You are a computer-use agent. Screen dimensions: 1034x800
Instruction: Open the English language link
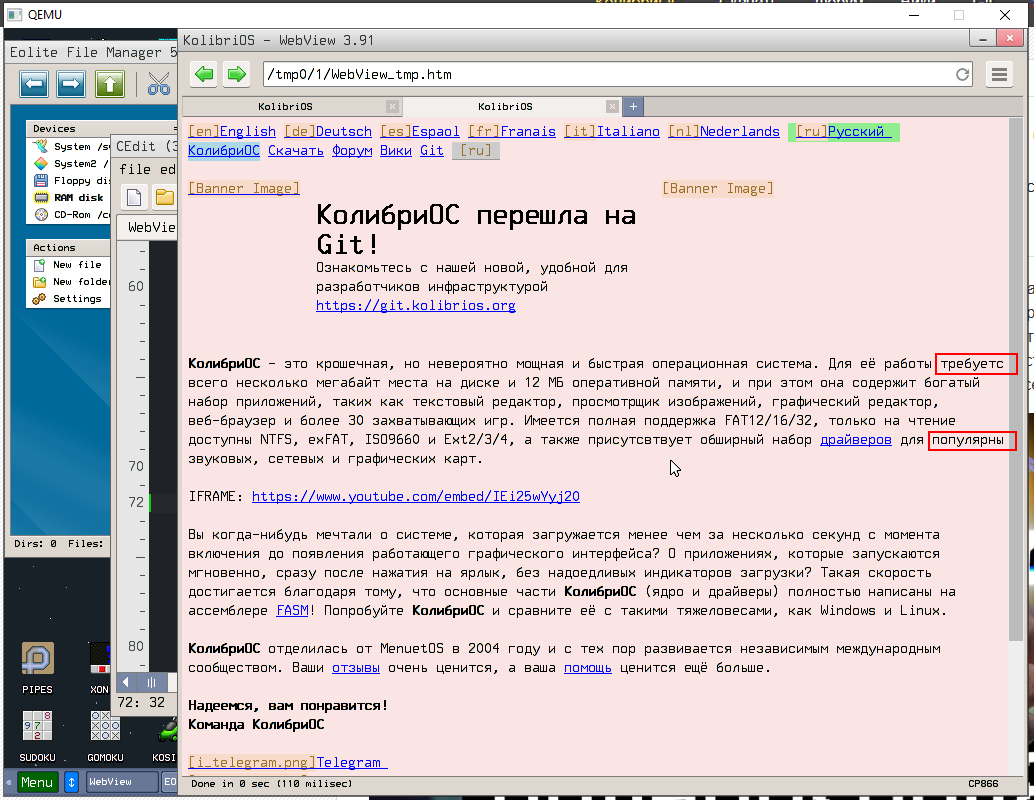(247, 131)
